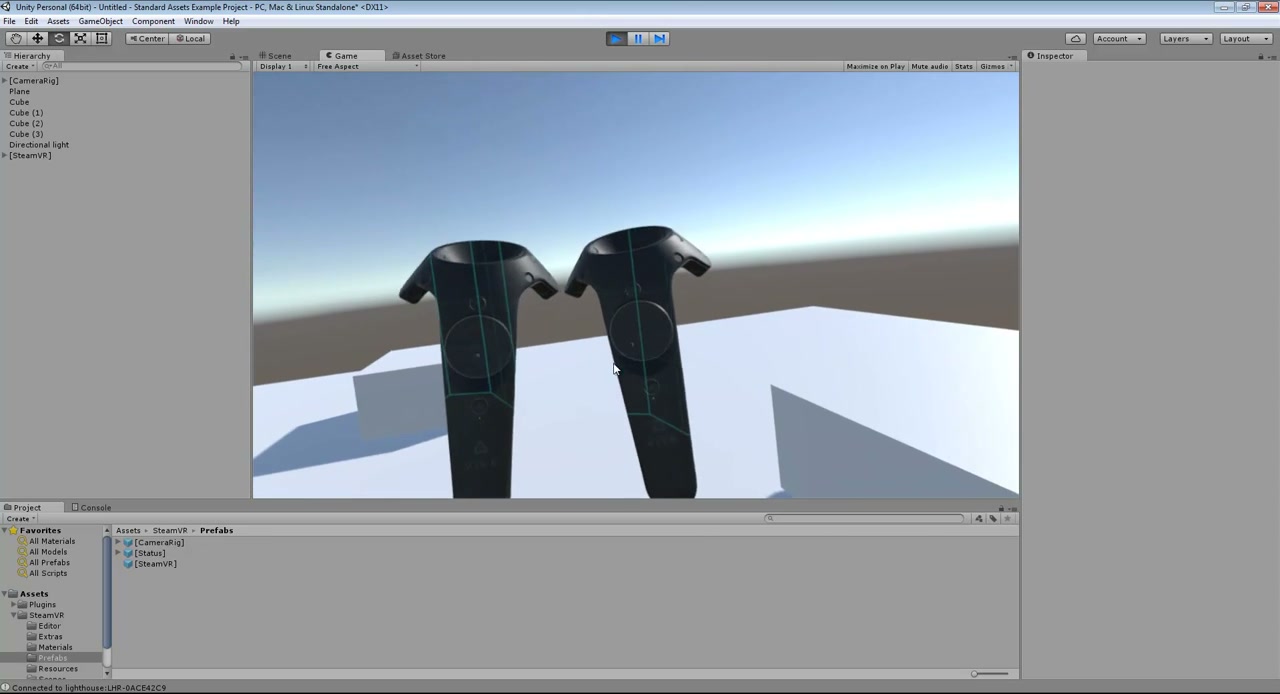Viewport: 1280px width, 694px height.
Task: Open the Layers dropdown
Action: pos(1186,38)
